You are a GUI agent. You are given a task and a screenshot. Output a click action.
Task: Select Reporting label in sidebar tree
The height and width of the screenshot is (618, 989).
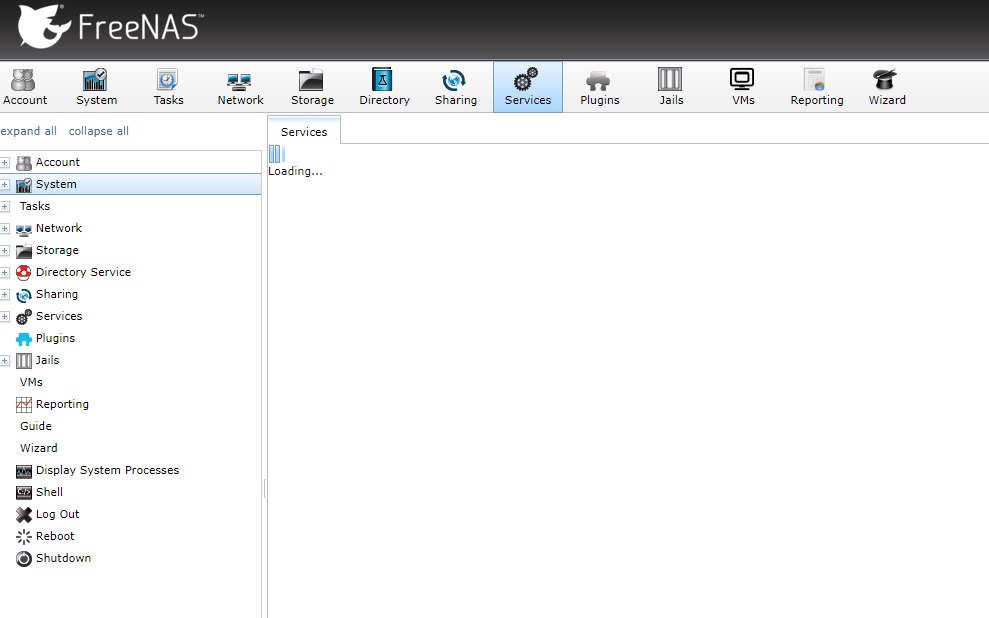pyautogui.click(x=62, y=405)
